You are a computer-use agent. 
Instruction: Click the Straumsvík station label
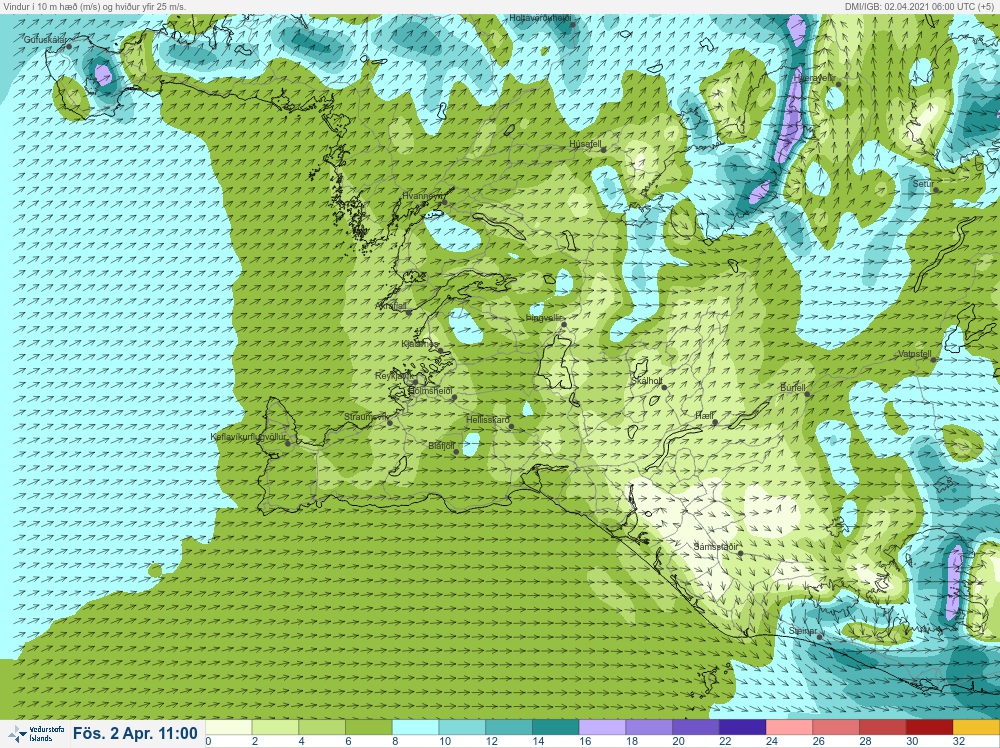(366, 417)
